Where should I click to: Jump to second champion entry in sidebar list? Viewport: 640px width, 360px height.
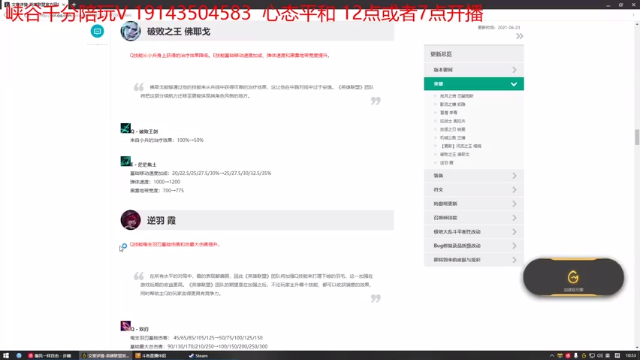[453, 104]
